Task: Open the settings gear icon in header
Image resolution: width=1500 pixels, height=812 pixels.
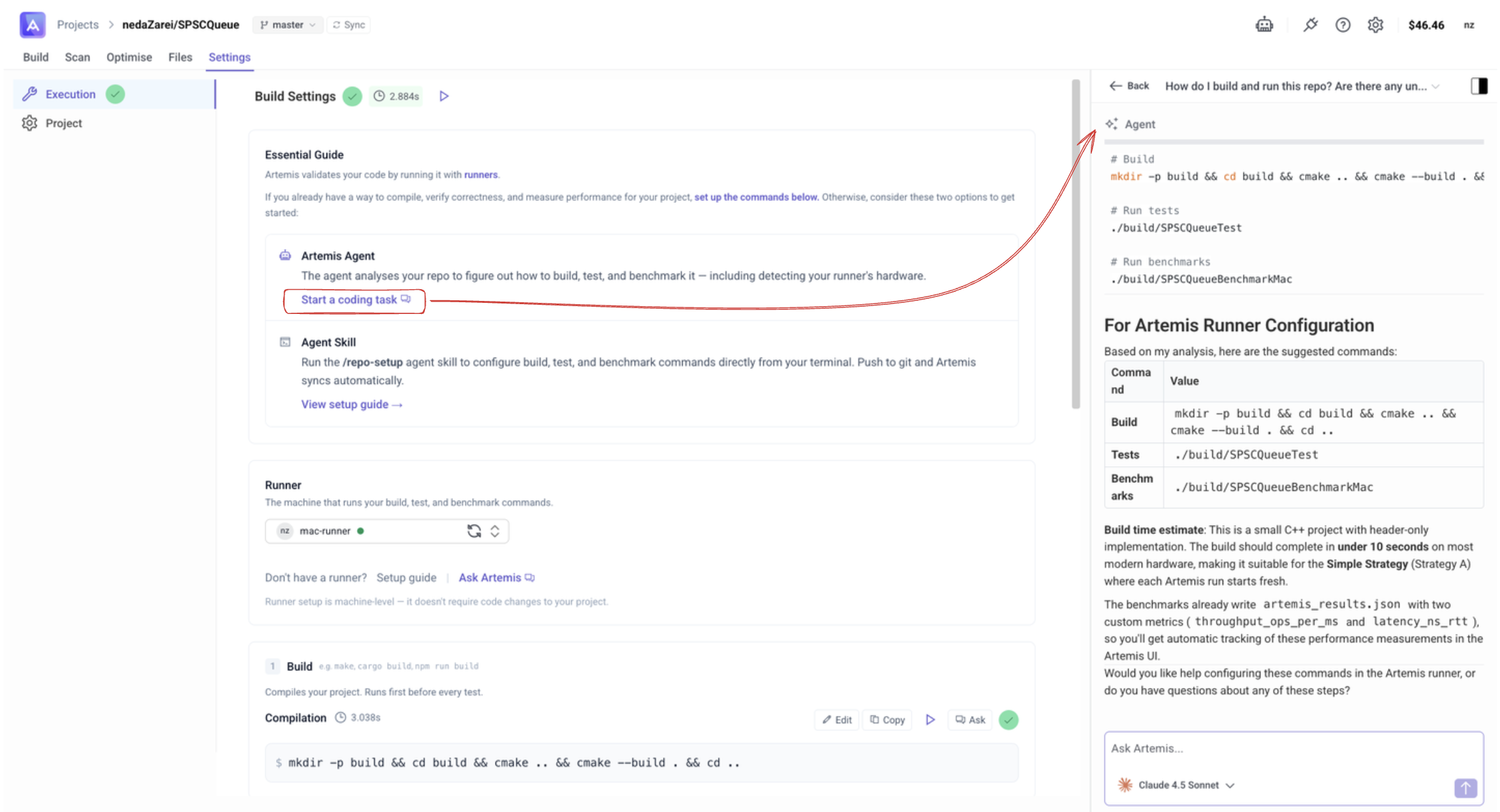Action: (1375, 25)
